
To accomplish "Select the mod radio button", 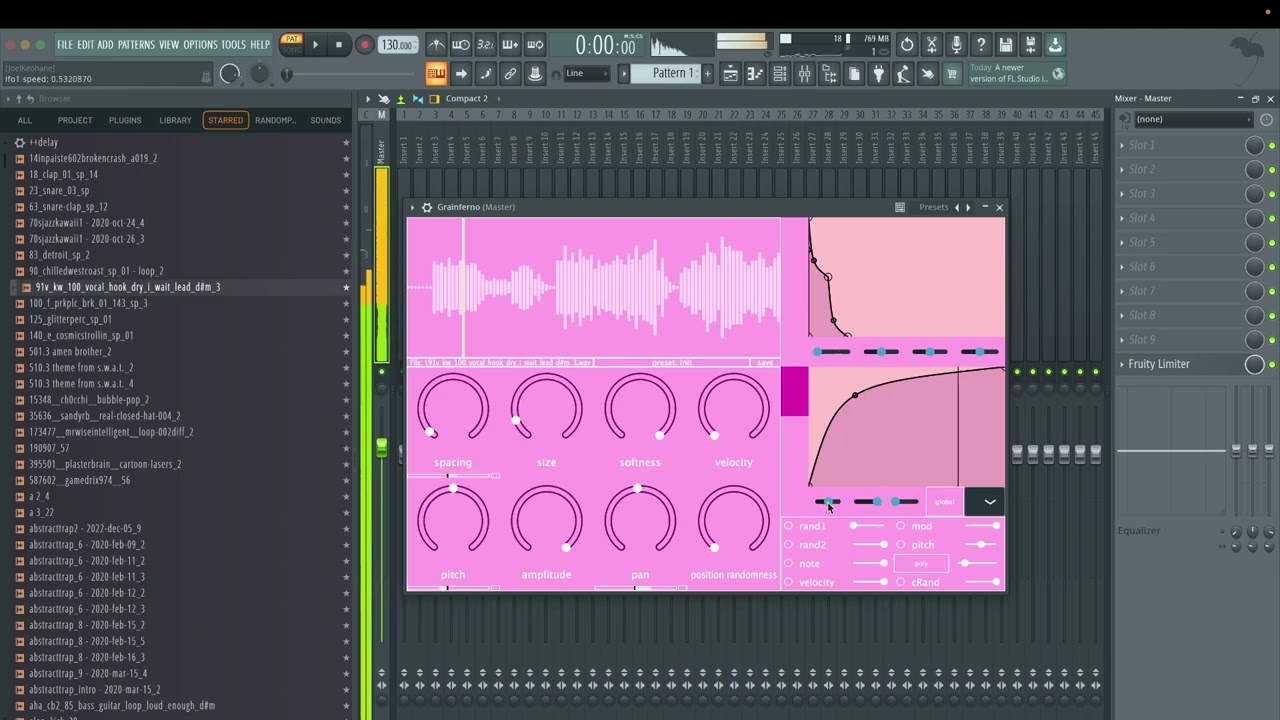I will tap(900, 526).
